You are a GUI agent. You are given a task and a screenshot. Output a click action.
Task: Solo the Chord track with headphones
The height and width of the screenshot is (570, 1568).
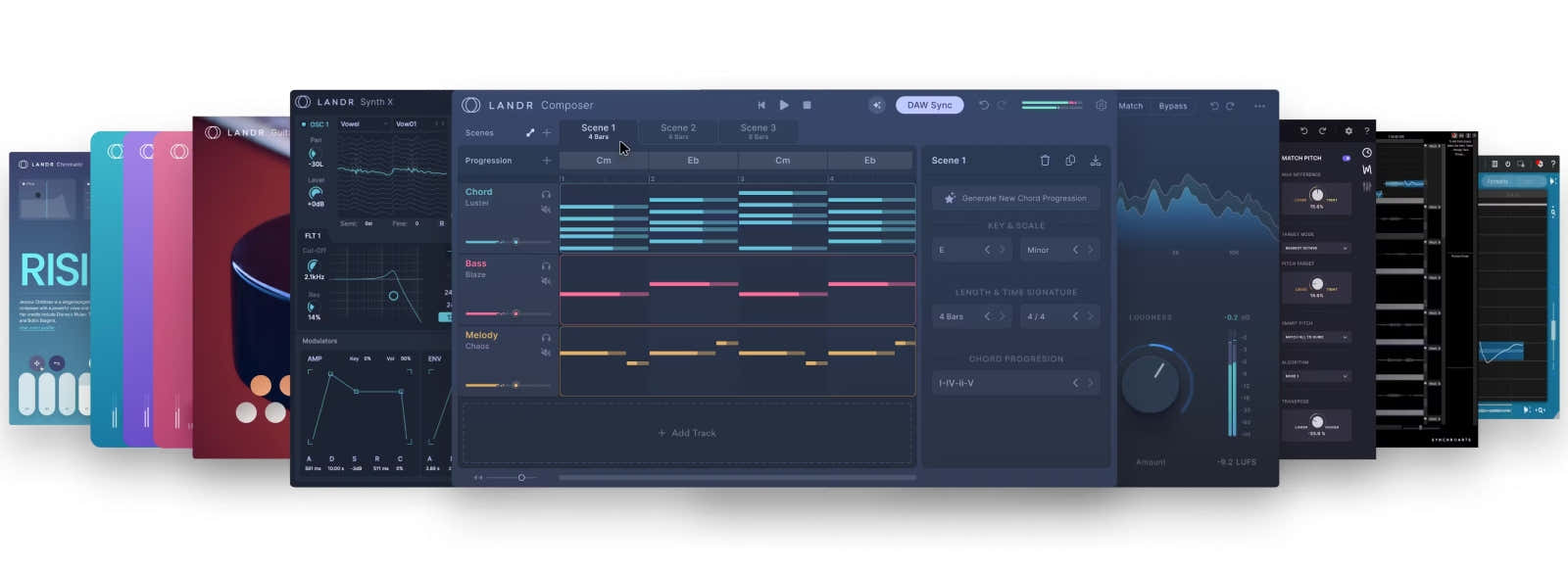(x=546, y=194)
